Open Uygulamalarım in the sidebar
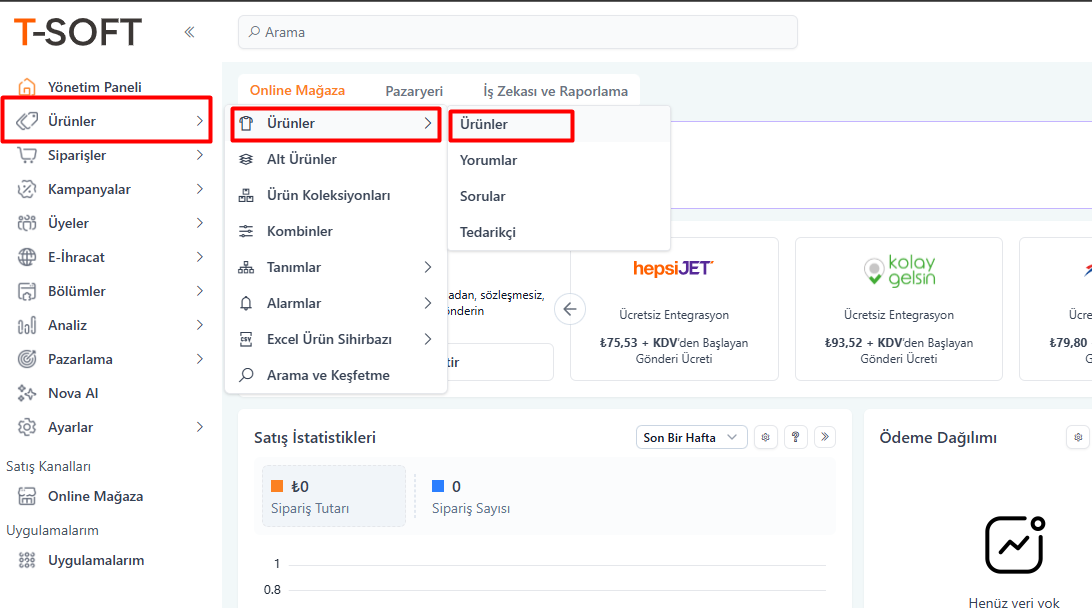Viewport: 1092px width, 608px height. (96, 560)
